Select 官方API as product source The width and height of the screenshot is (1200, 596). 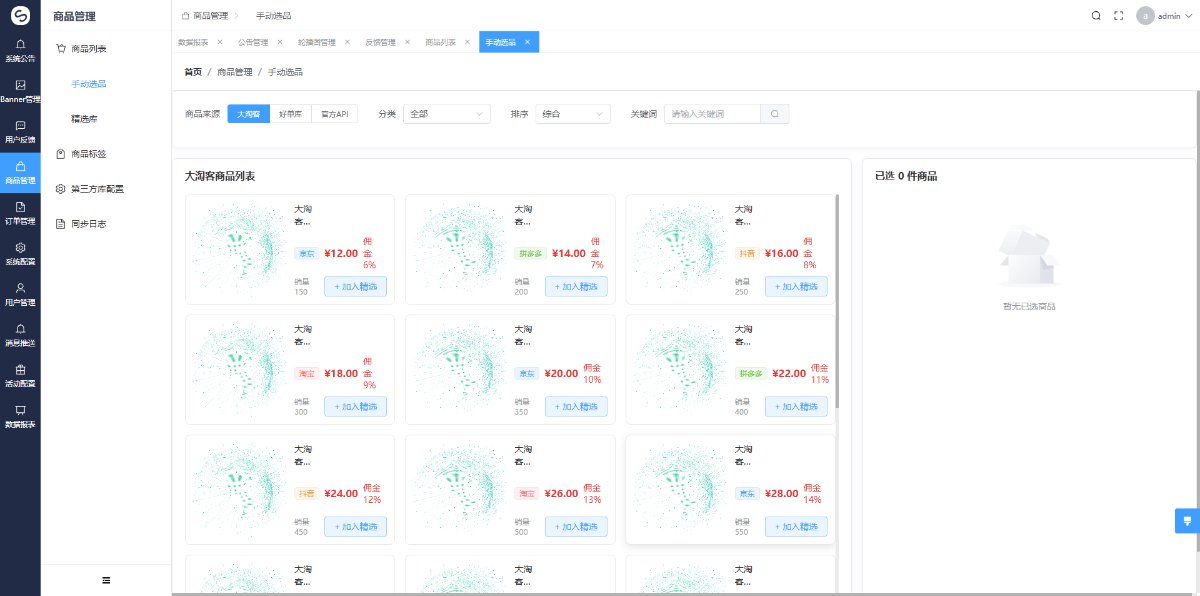click(x=334, y=114)
